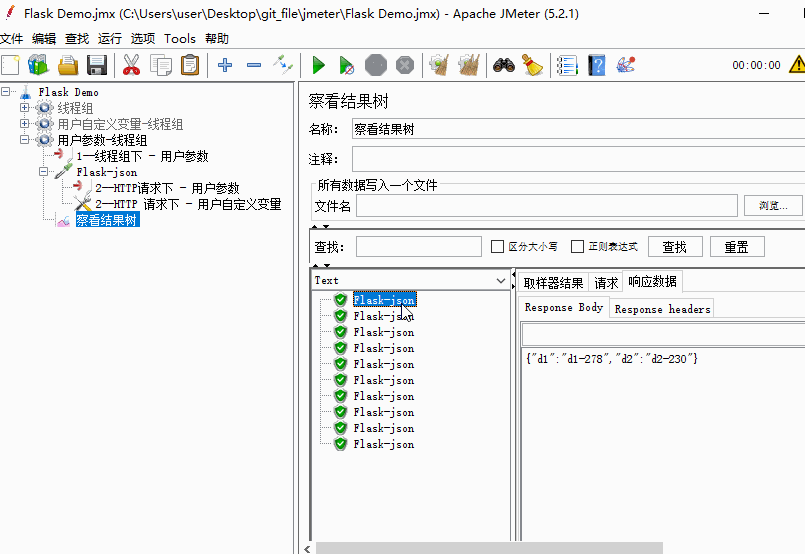Screen dimensions: 805x554
Task: Collapse the Flask Demo root node
Action: click(6, 92)
